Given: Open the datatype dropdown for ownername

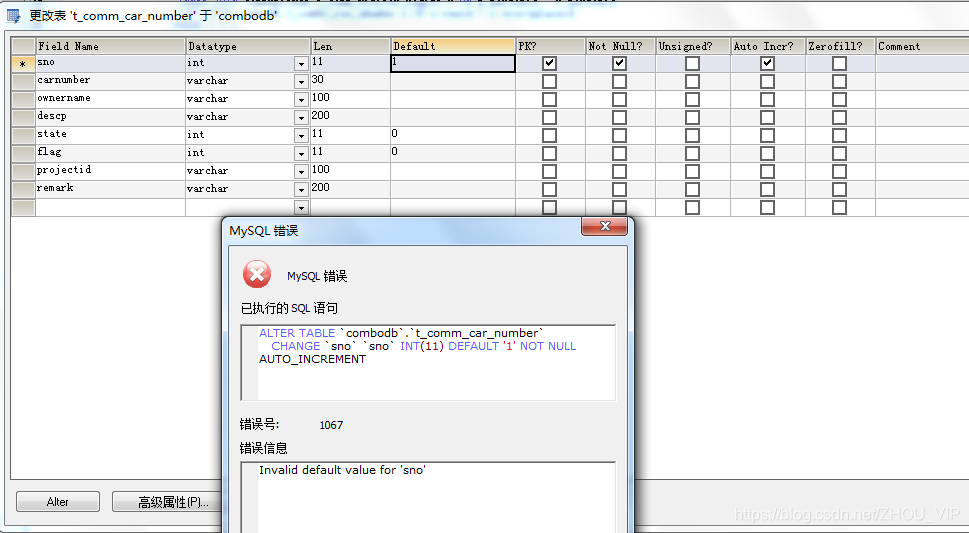Looking at the screenshot, I should pyautogui.click(x=301, y=100).
